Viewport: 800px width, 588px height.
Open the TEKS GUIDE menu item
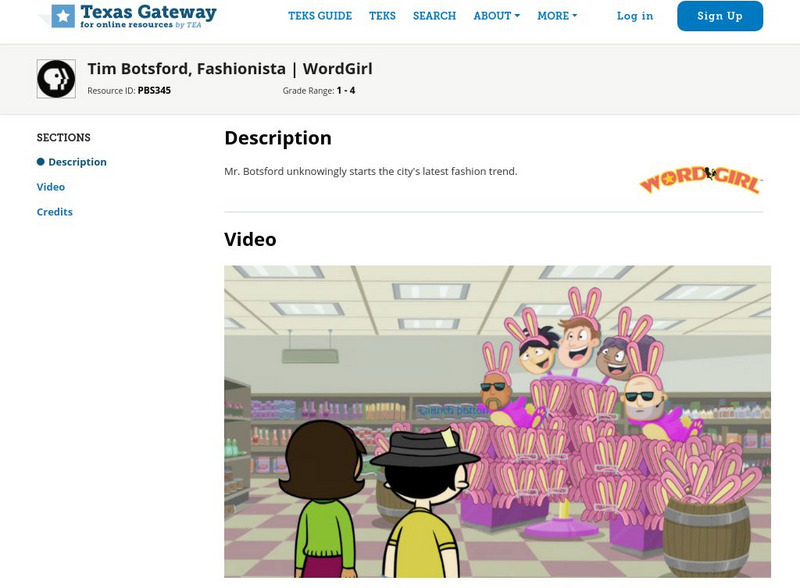coord(320,16)
